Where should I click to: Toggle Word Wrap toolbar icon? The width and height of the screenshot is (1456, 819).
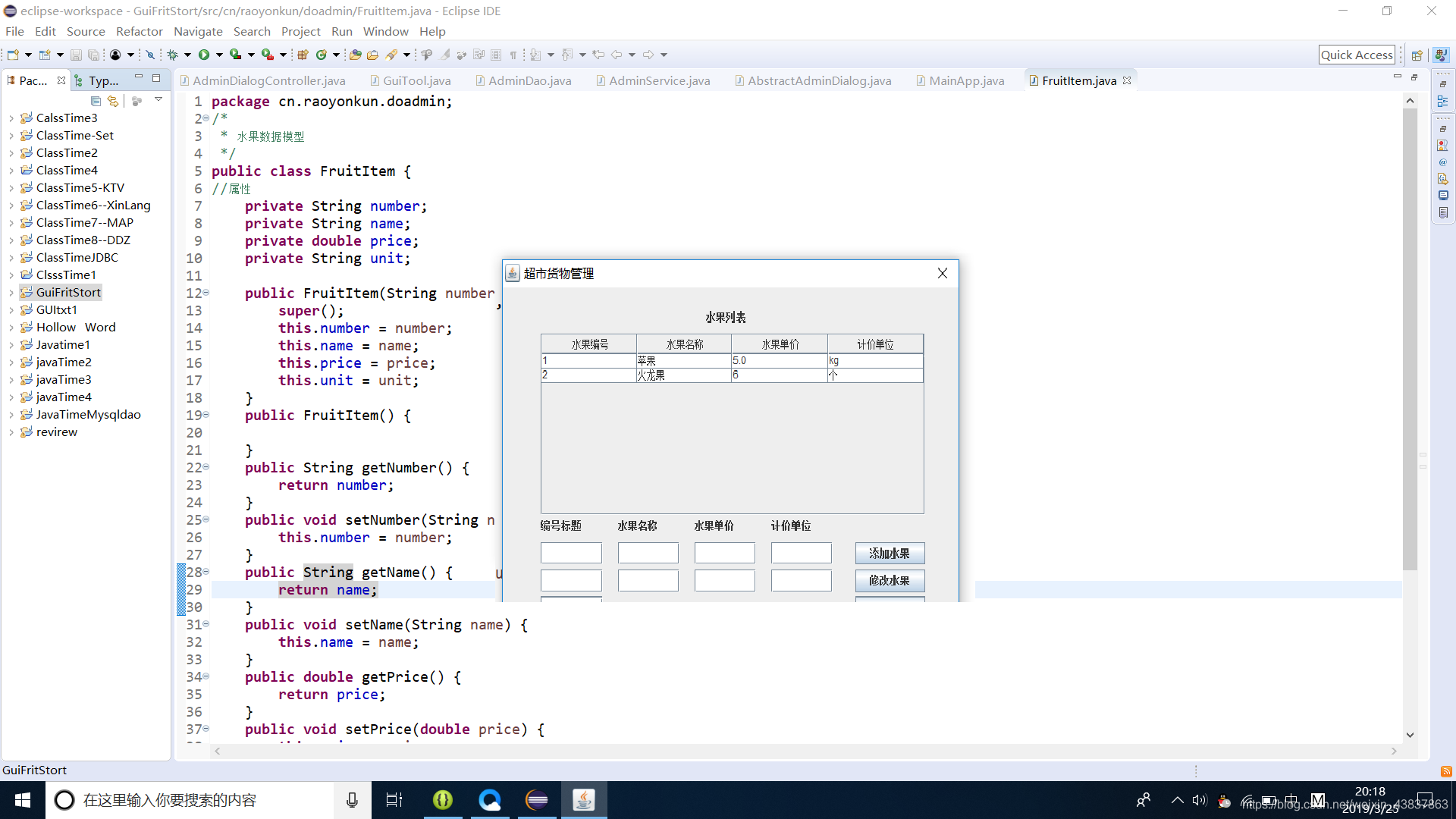[x=479, y=55]
